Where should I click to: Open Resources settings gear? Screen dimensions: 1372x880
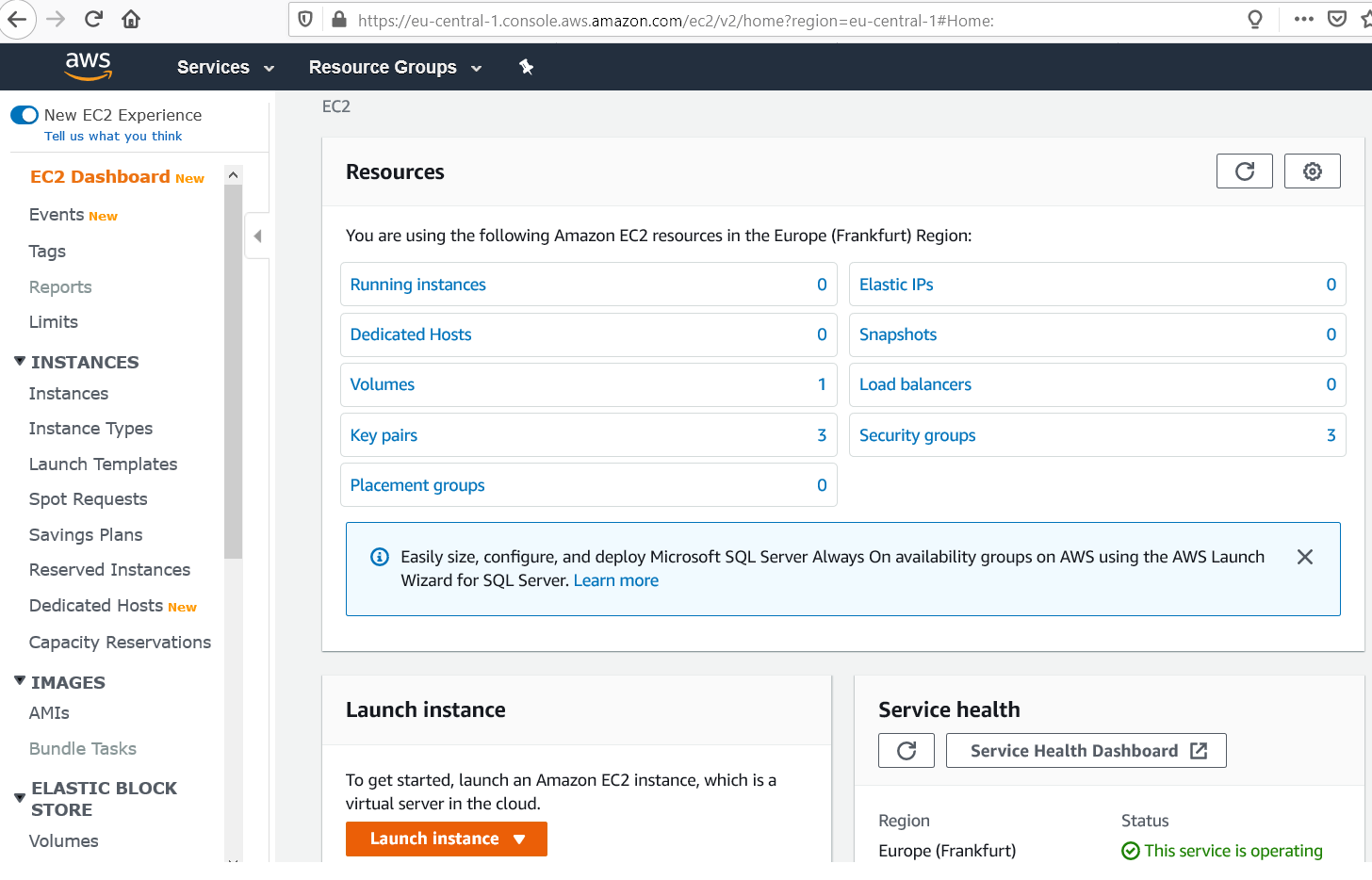click(1313, 171)
